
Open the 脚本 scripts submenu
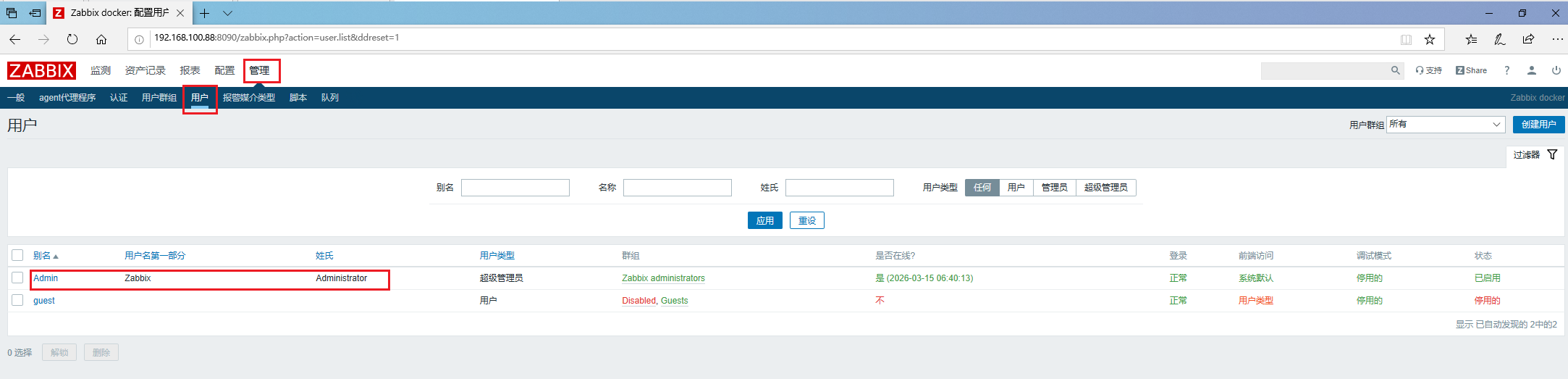pos(298,98)
